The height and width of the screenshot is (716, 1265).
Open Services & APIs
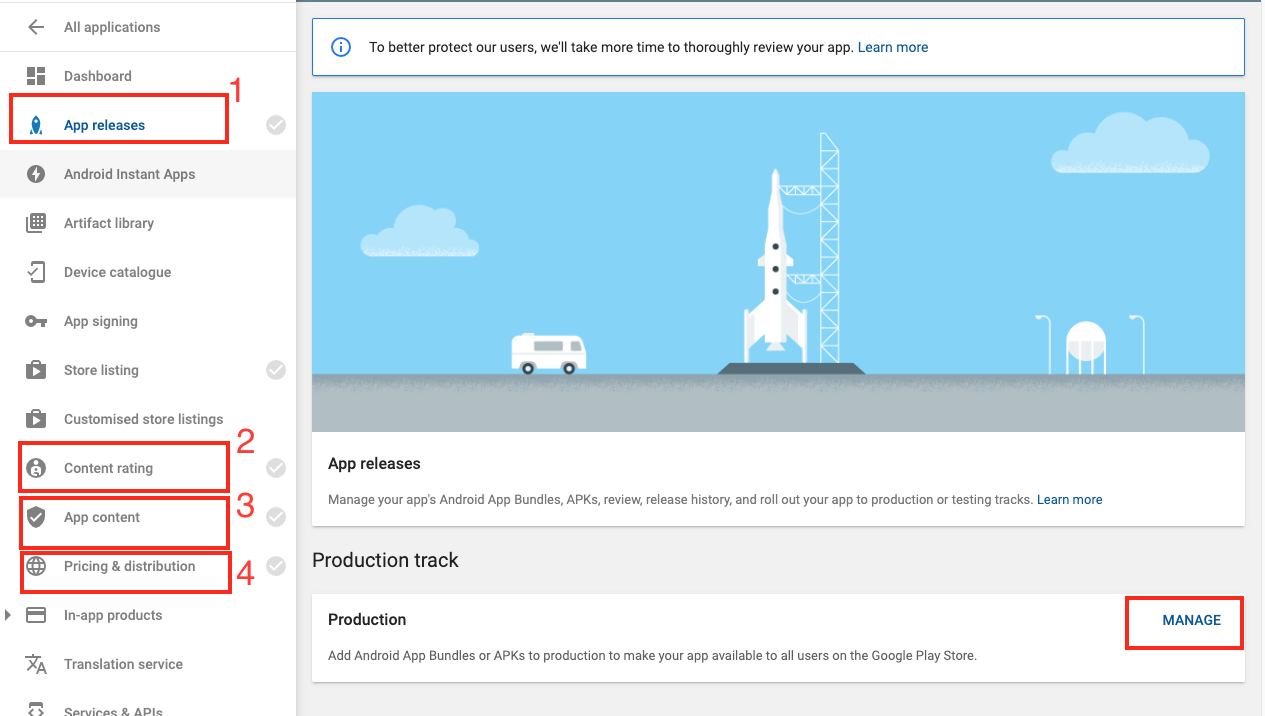point(114,711)
